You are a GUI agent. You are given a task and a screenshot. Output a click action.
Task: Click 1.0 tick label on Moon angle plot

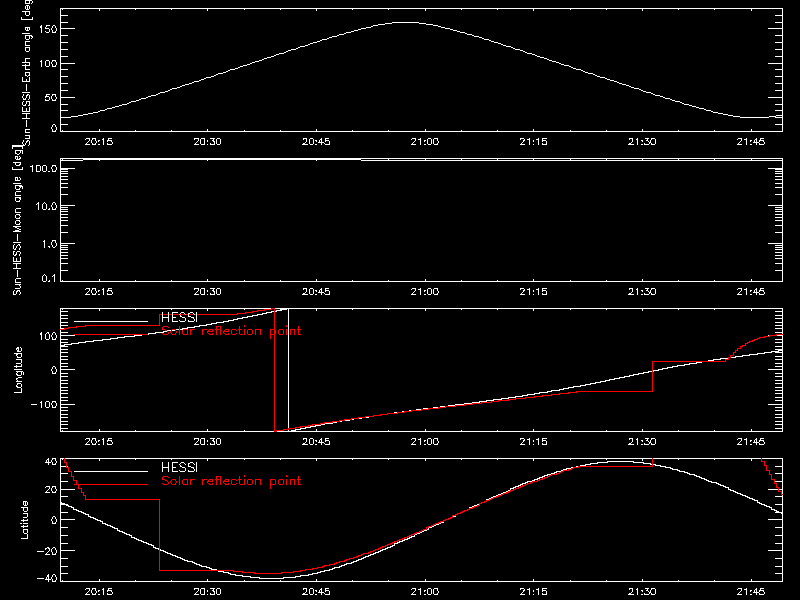coord(49,244)
